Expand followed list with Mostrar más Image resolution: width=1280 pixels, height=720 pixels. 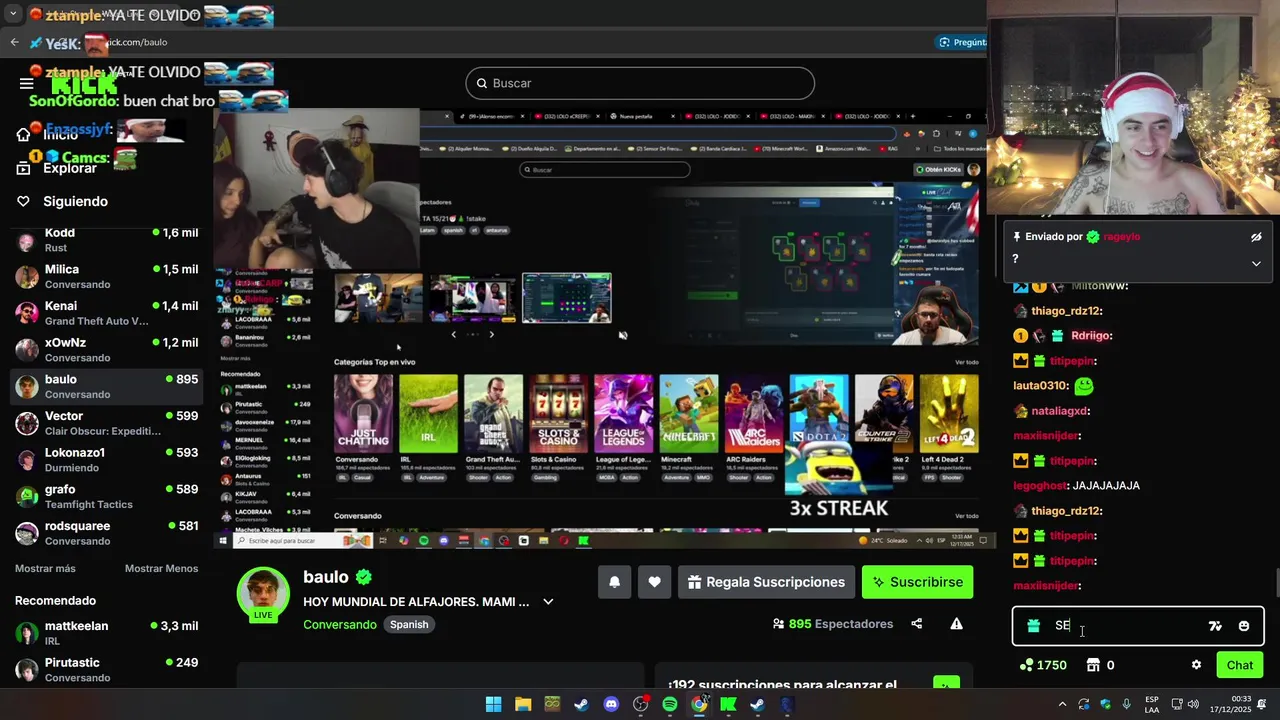pyautogui.click(x=45, y=568)
